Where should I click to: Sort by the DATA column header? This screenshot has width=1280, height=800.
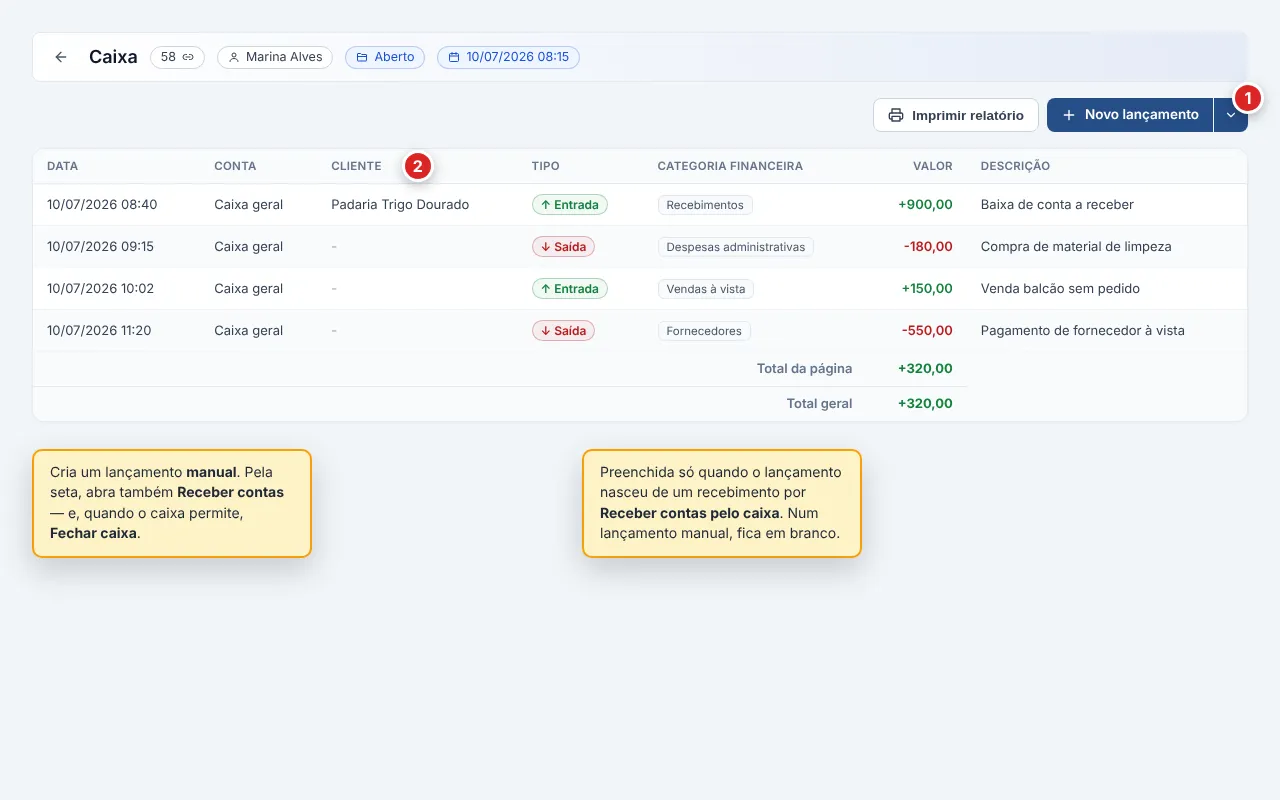point(62,166)
